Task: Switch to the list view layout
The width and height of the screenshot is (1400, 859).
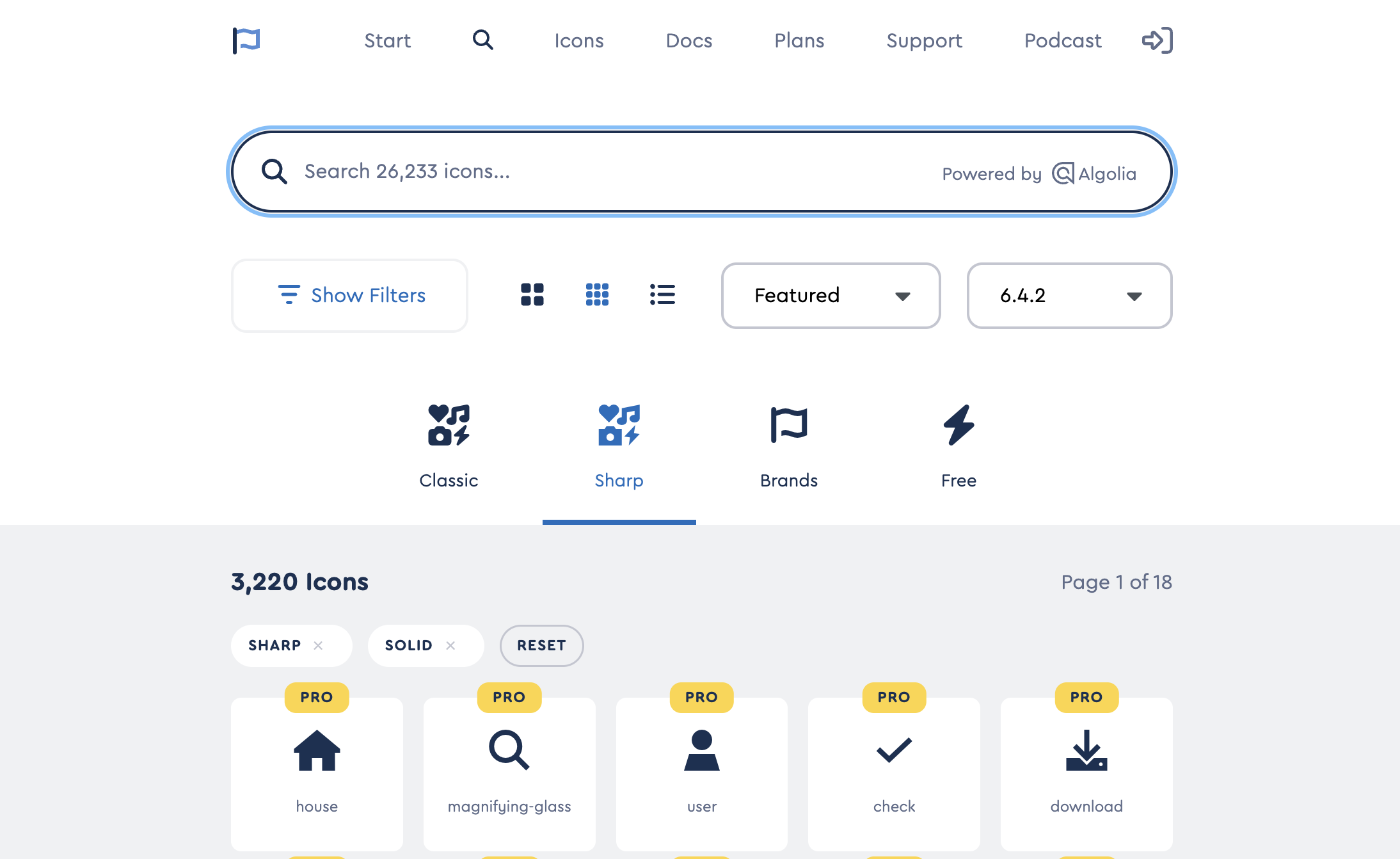Action: 662,295
